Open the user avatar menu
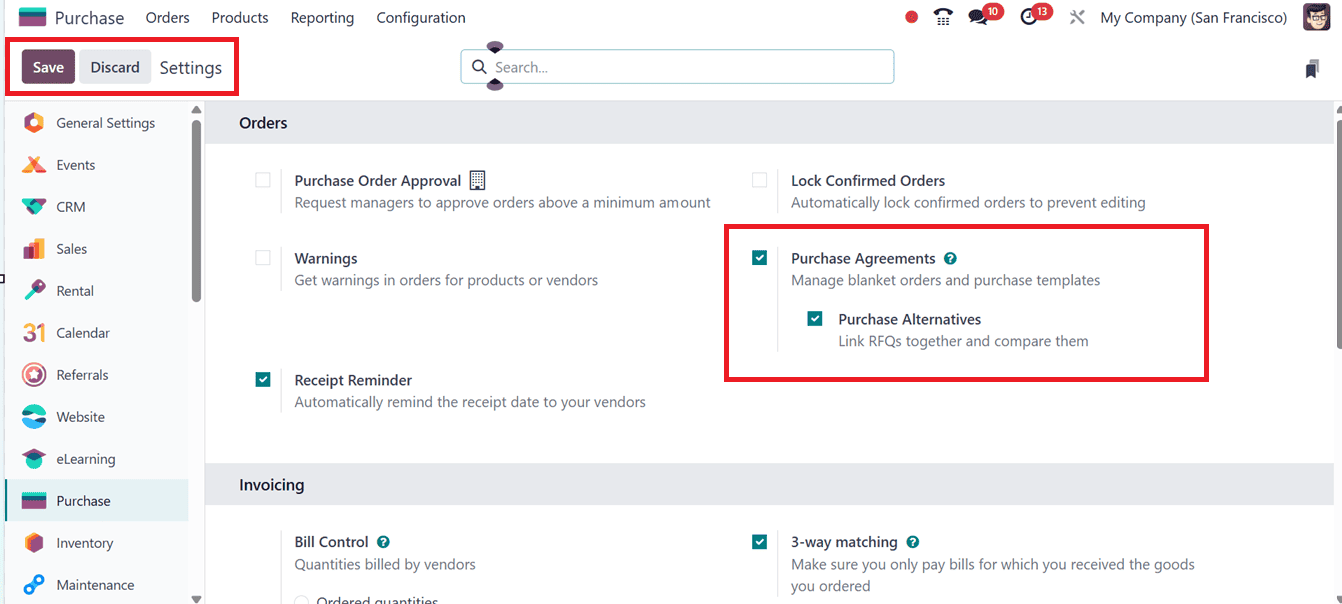Screen dimensions: 1342x604 click(x=1316, y=17)
